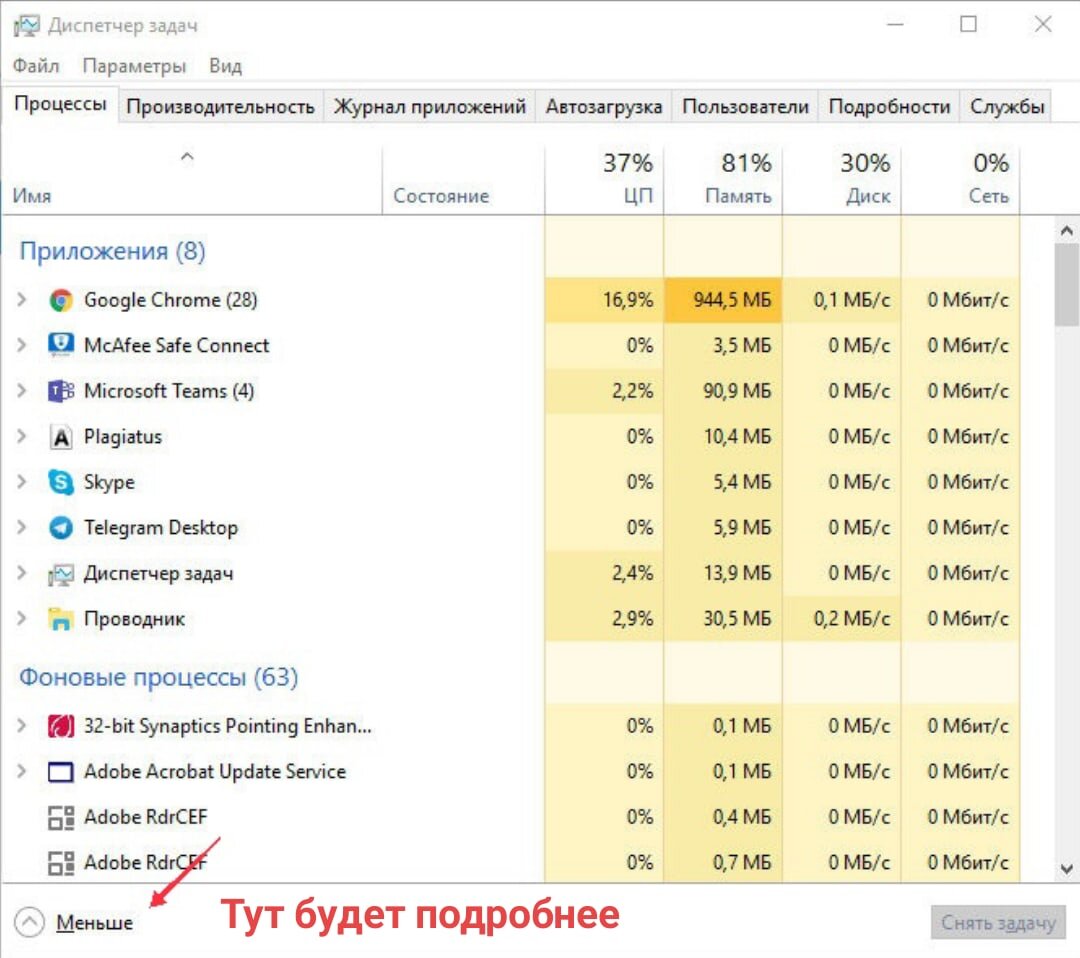Click the scrollbar up arrow
The width and height of the screenshot is (1080, 958).
pyautogui.click(x=1066, y=231)
